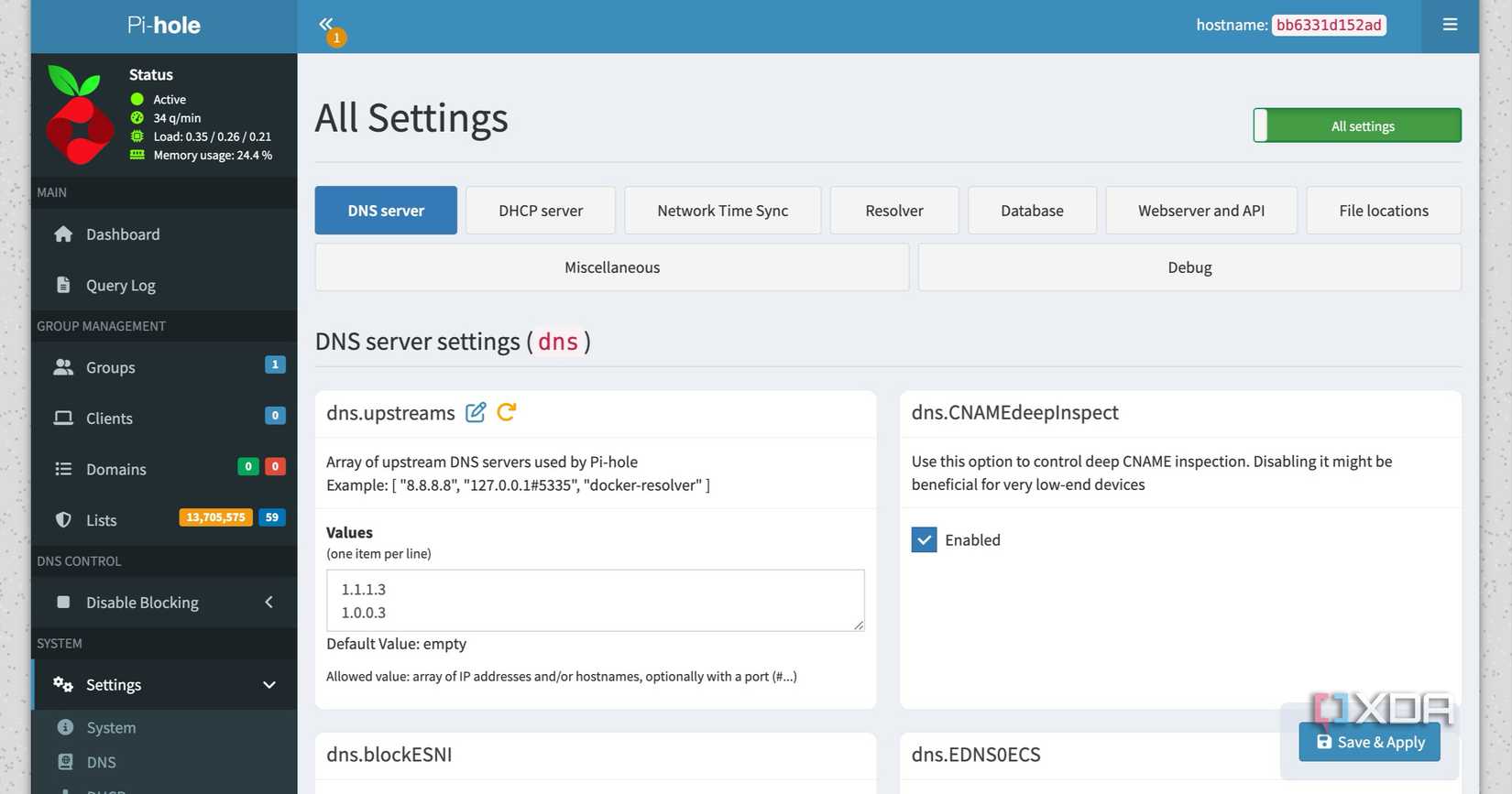Open the hamburger menu in top bar
Viewport: 1512px width, 794px height.
(x=1450, y=25)
